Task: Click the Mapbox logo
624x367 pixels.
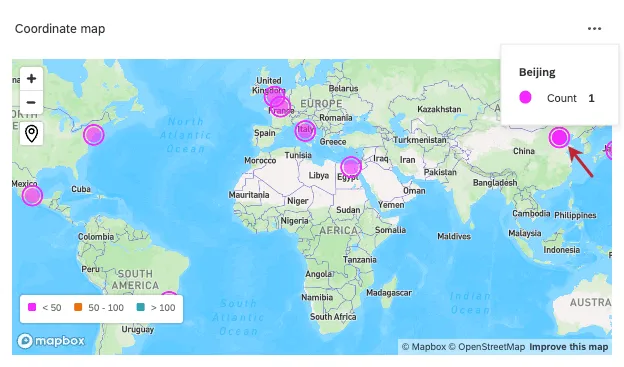Action: (51, 341)
